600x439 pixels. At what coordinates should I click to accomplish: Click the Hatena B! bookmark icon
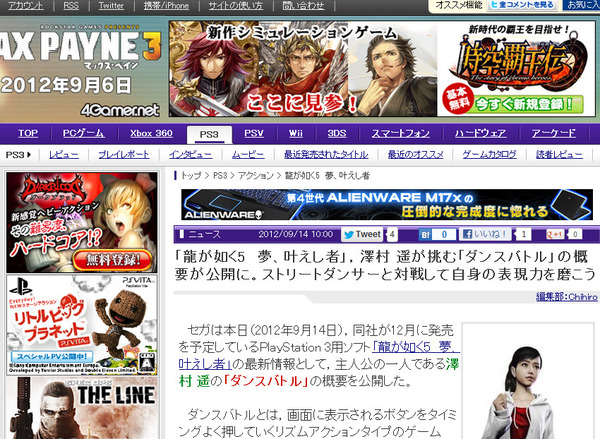click(x=425, y=235)
